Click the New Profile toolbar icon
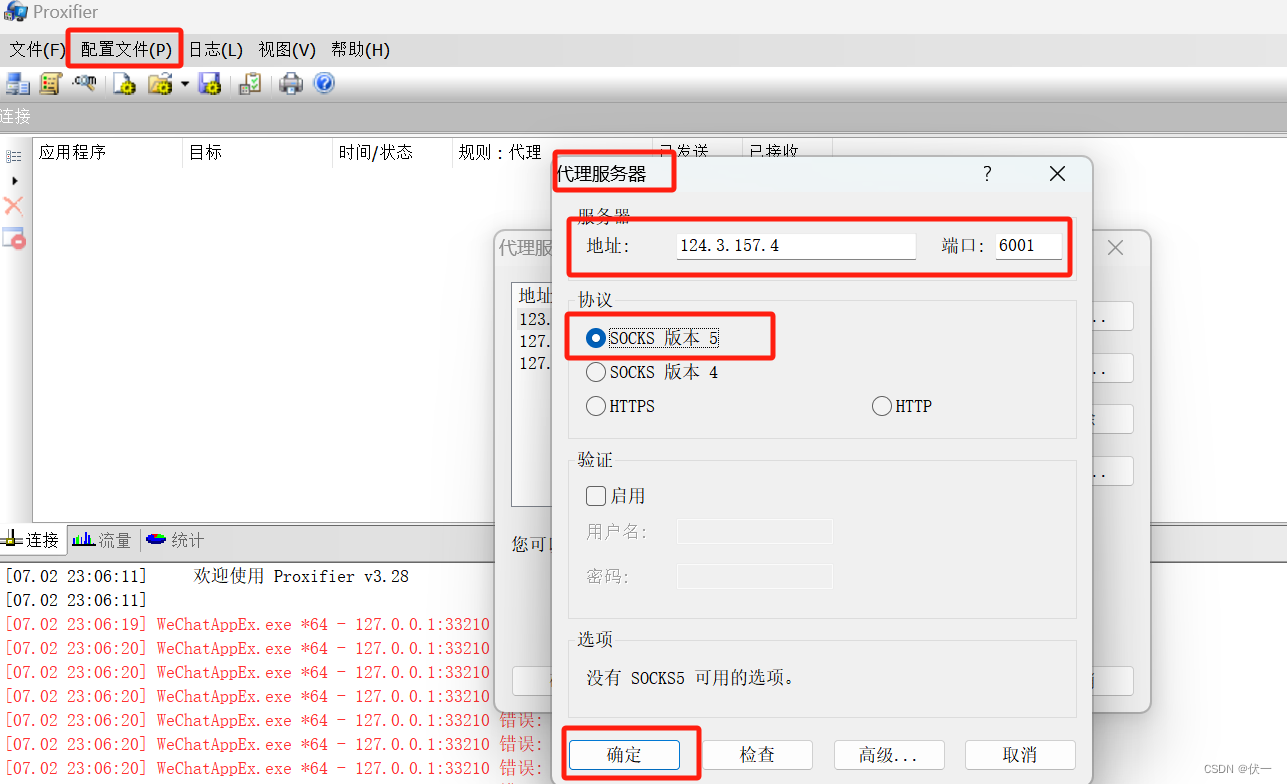The height and width of the screenshot is (784, 1287). [124, 84]
